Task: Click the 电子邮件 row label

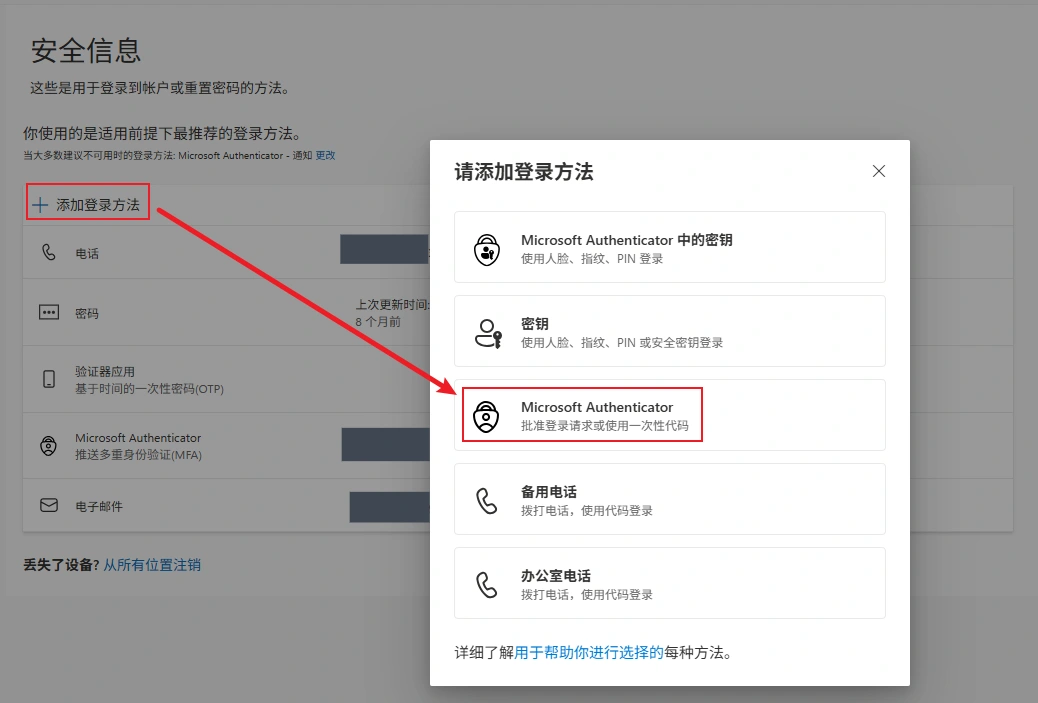Action: [99, 506]
